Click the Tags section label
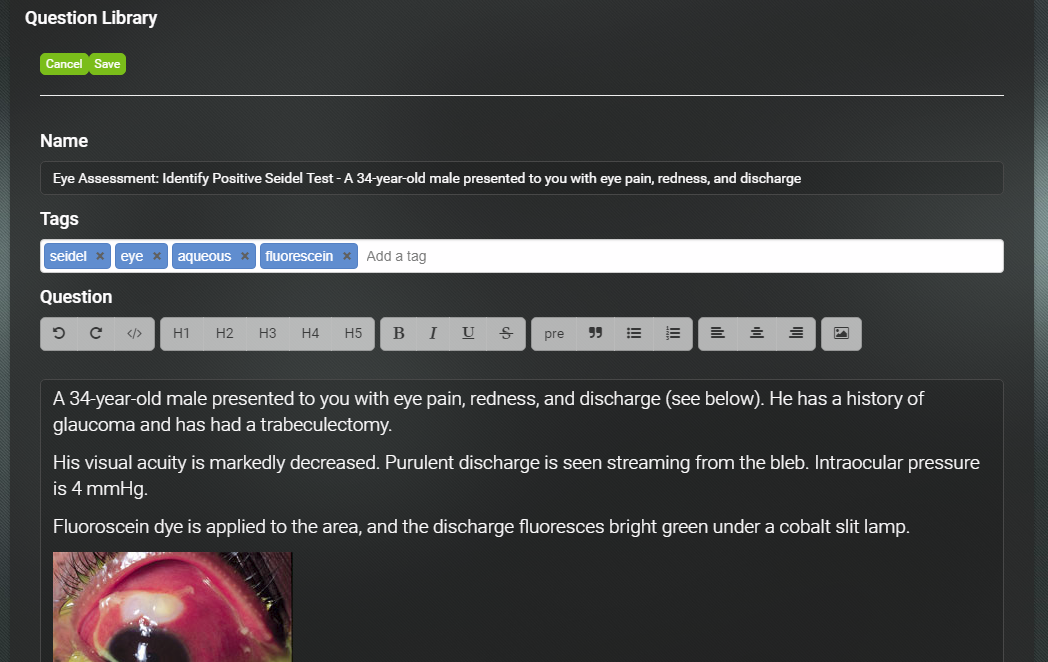1048x662 pixels. click(x=59, y=219)
